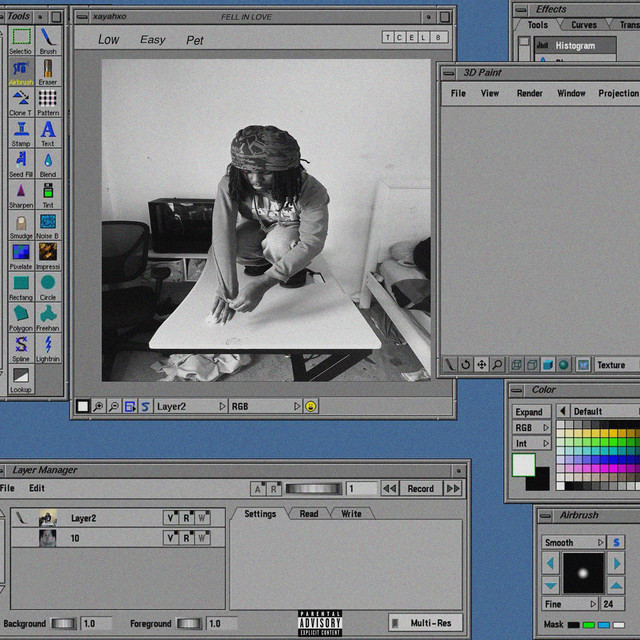Click the frame number field showing 1
This screenshot has width=640, height=640.
(x=362, y=489)
